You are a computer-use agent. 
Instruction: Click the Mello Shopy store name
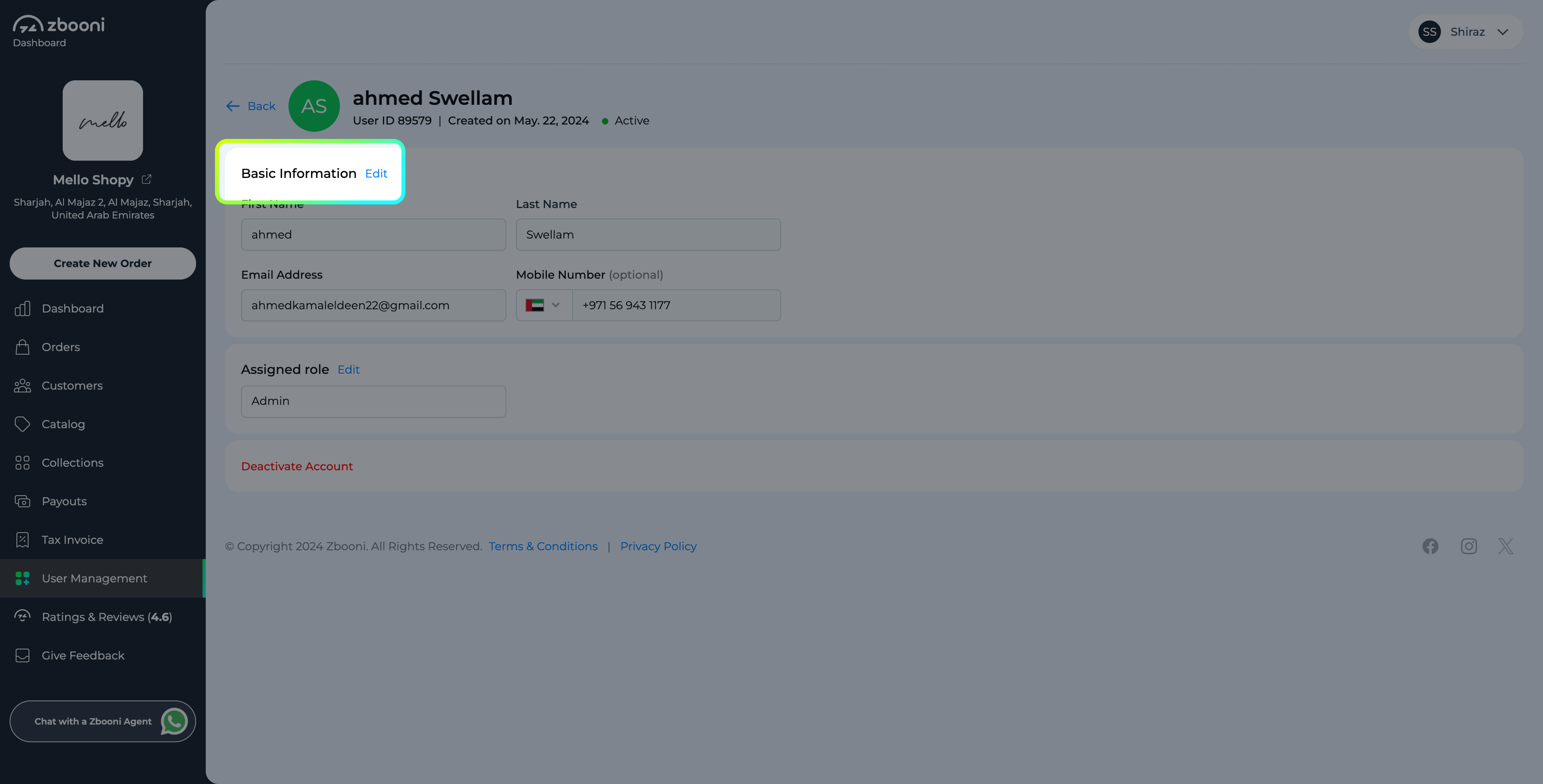click(93, 180)
